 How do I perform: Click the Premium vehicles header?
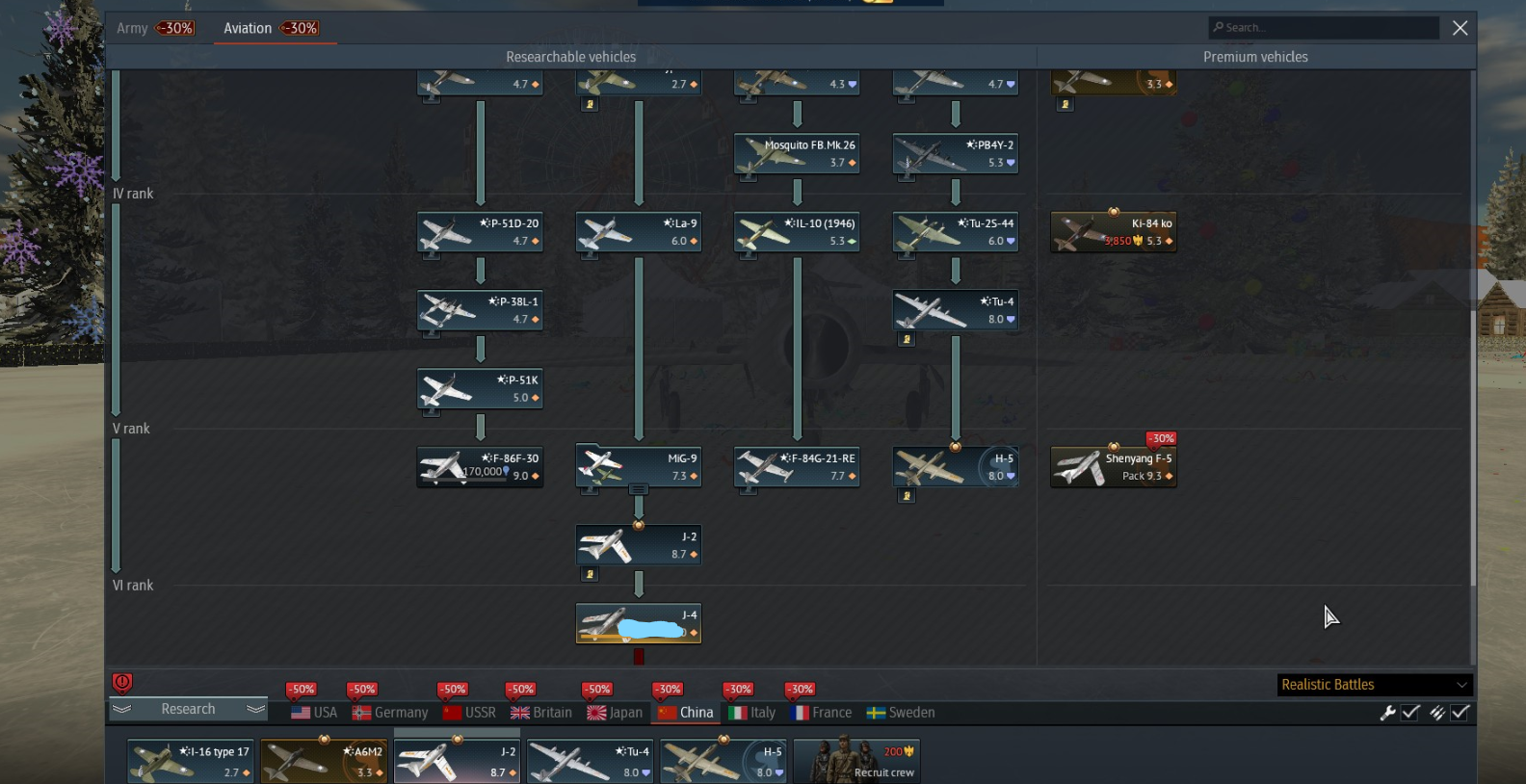pyautogui.click(x=1255, y=57)
